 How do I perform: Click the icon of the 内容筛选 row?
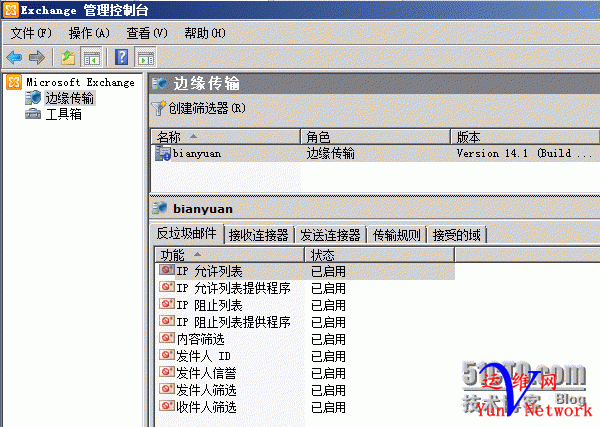click(x=167, y=338)
